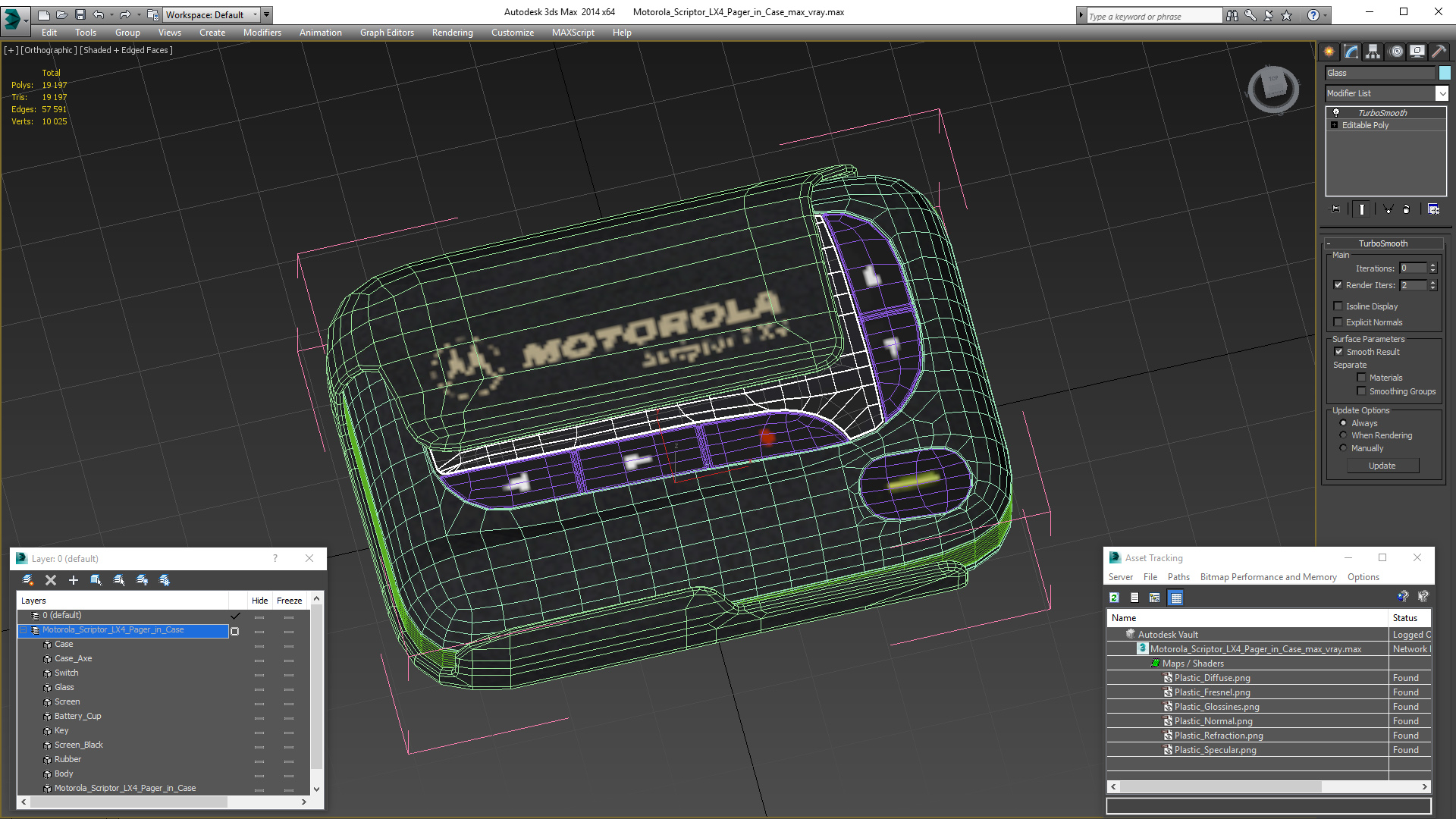Open the Display command panel tab
The height and width of the screenshot is (819, 1456).
[1417, 52]
